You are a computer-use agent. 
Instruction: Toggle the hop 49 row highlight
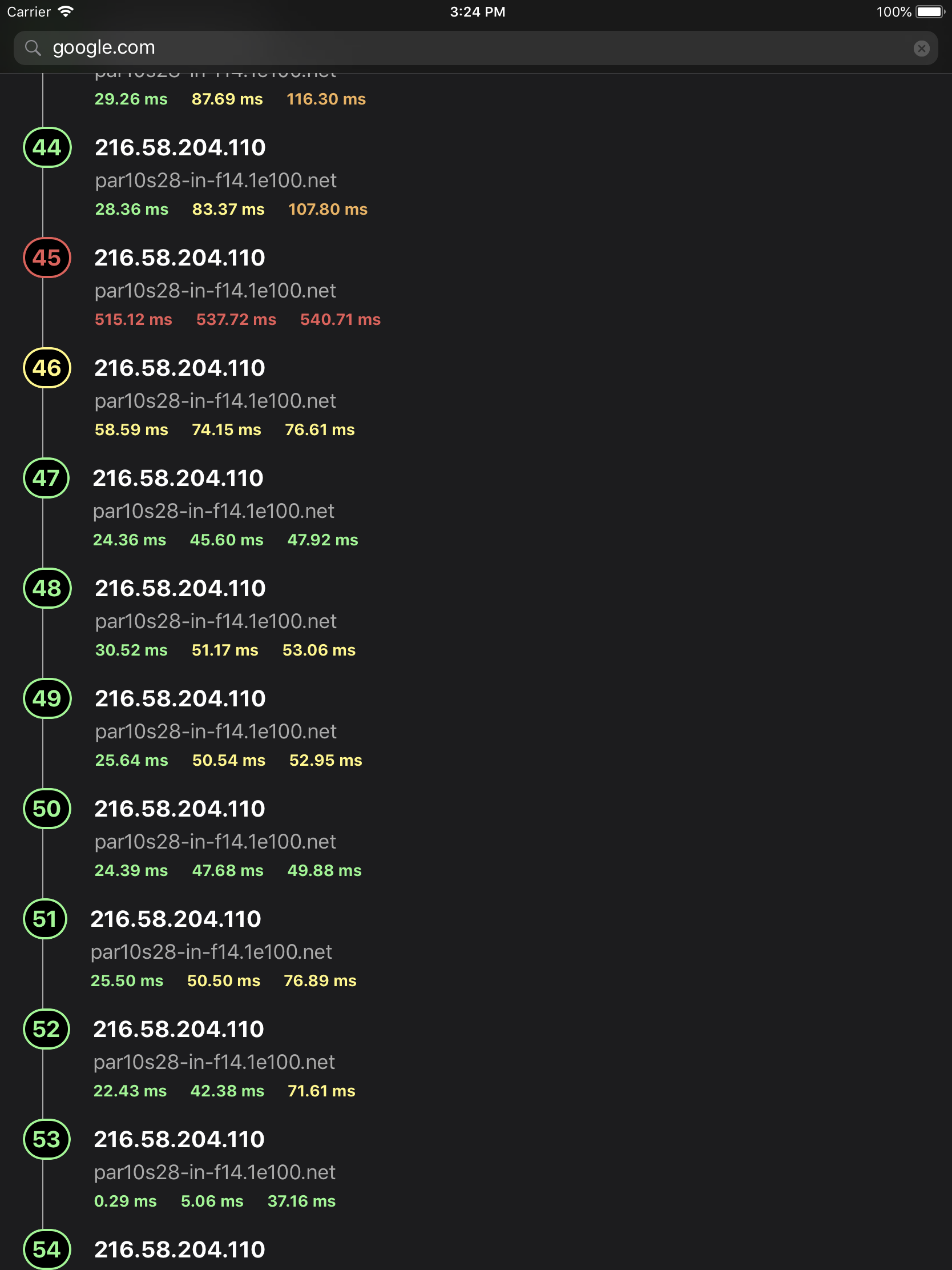click(46, 699)
